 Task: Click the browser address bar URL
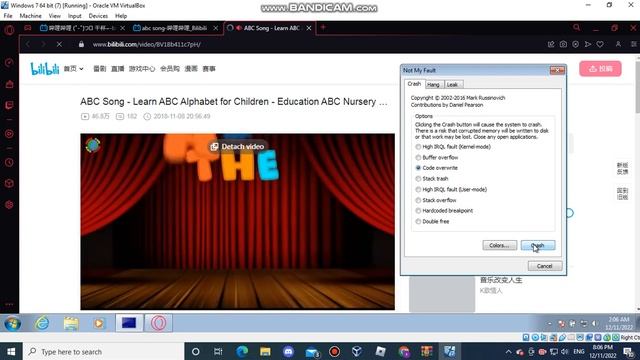coord(147,44)
